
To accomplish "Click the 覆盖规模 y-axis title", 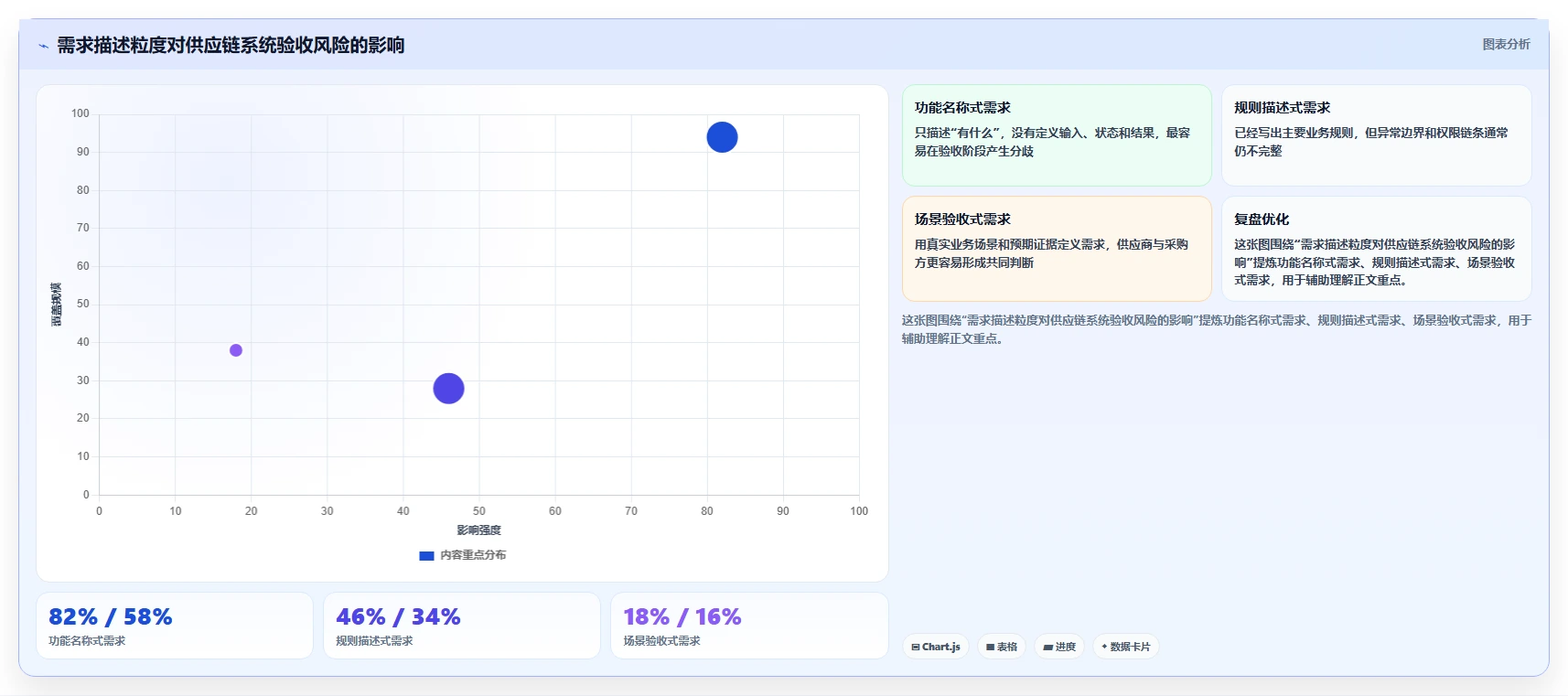I will point(57,305).
